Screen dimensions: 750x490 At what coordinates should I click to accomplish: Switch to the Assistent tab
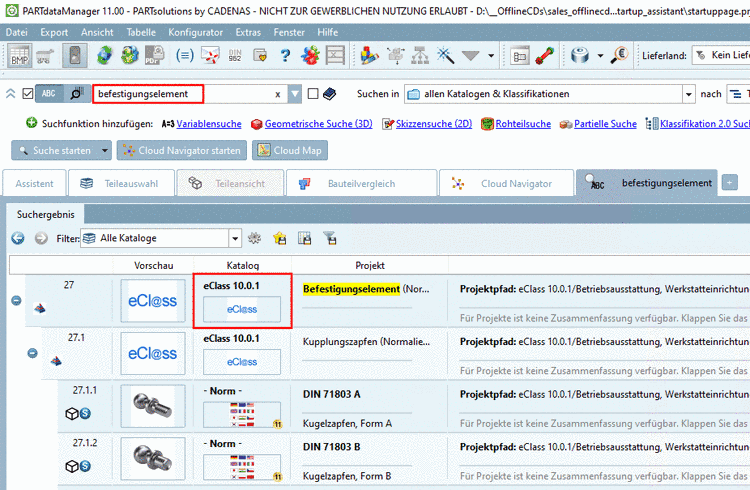pos(34,183)
